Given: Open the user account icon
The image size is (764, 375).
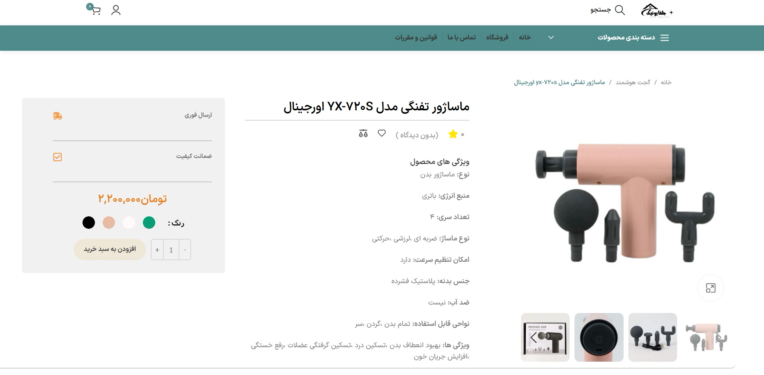Looking at the screenshot, I should (x=115, y=10).
